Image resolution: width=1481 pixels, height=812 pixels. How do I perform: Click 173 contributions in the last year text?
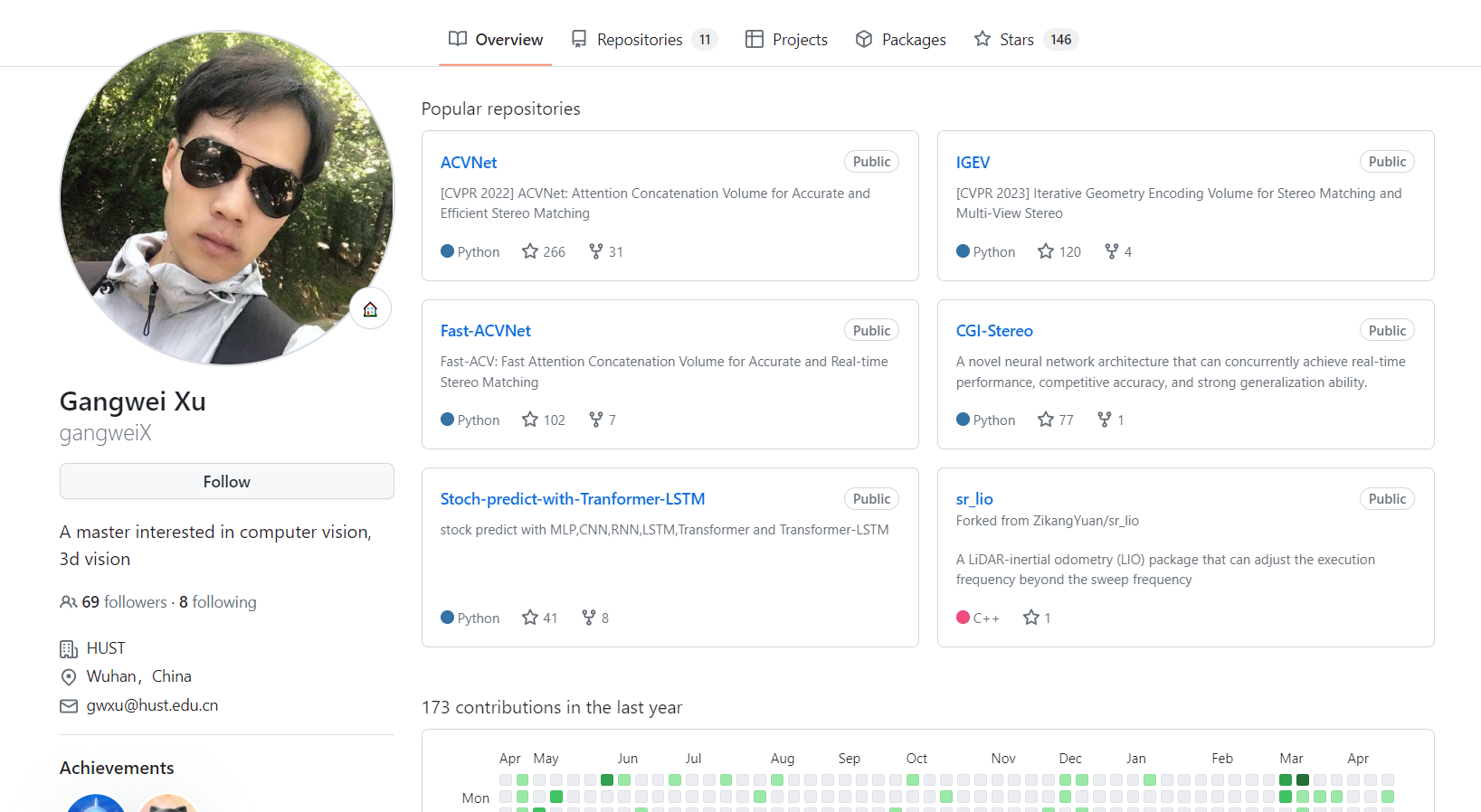pyautogui.click(x=552, y=707)
